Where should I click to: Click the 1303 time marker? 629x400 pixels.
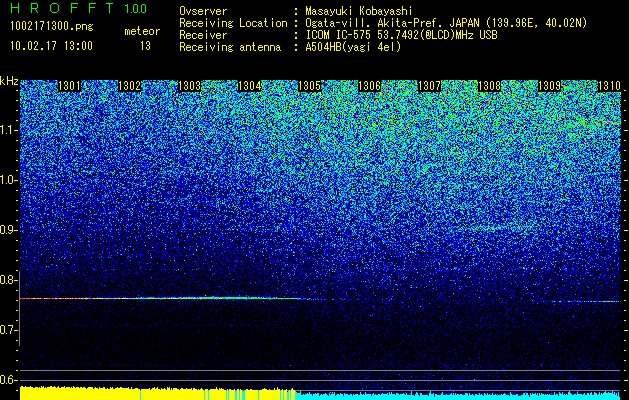tap(189, 86)
